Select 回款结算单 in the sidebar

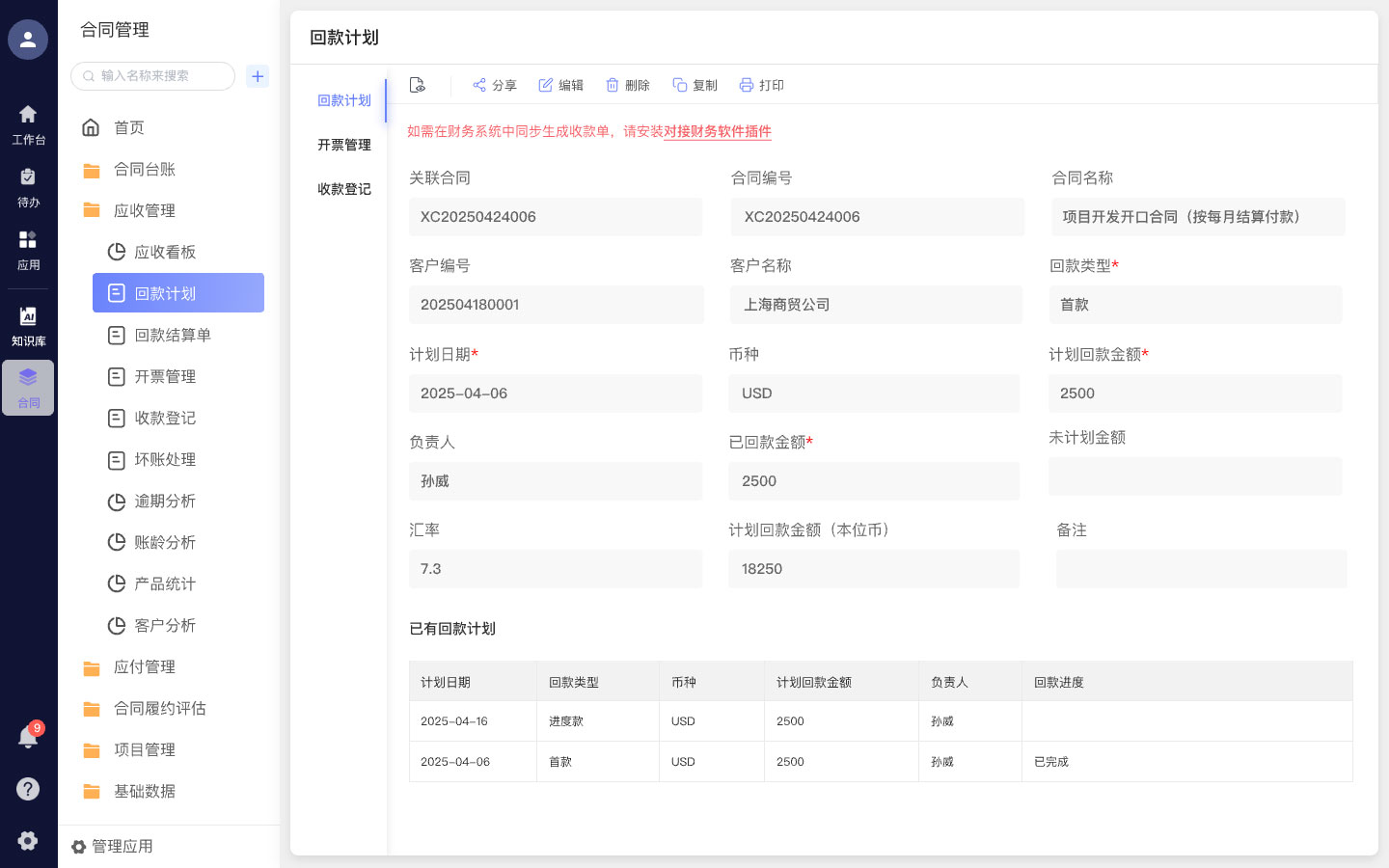coord(172,335)
